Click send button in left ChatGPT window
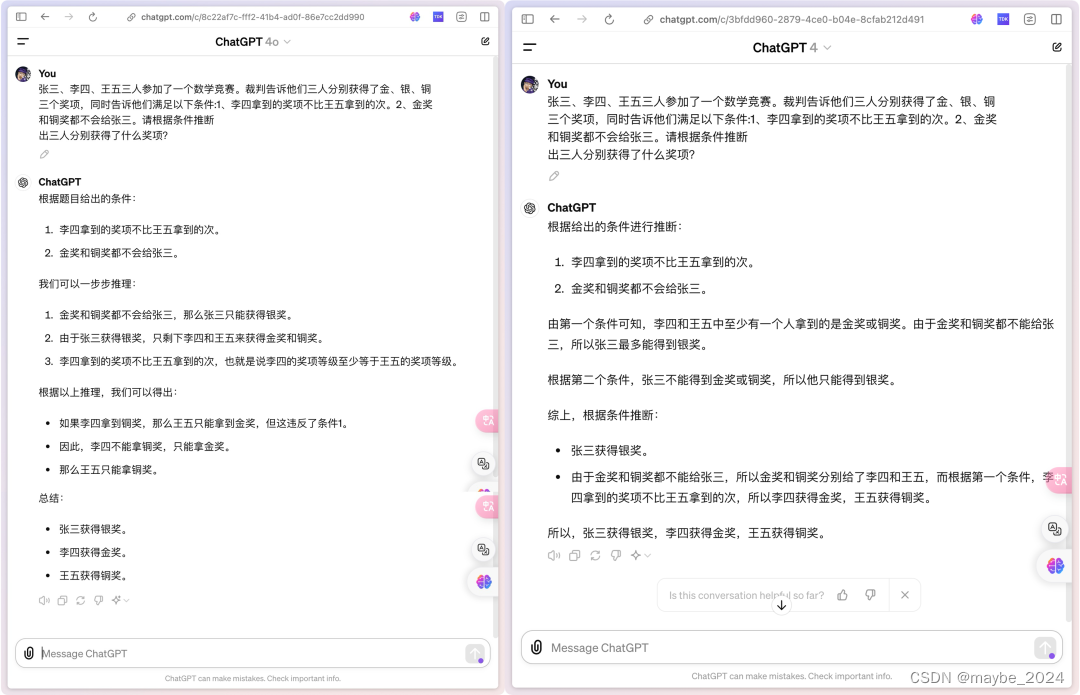 (475, 653)
